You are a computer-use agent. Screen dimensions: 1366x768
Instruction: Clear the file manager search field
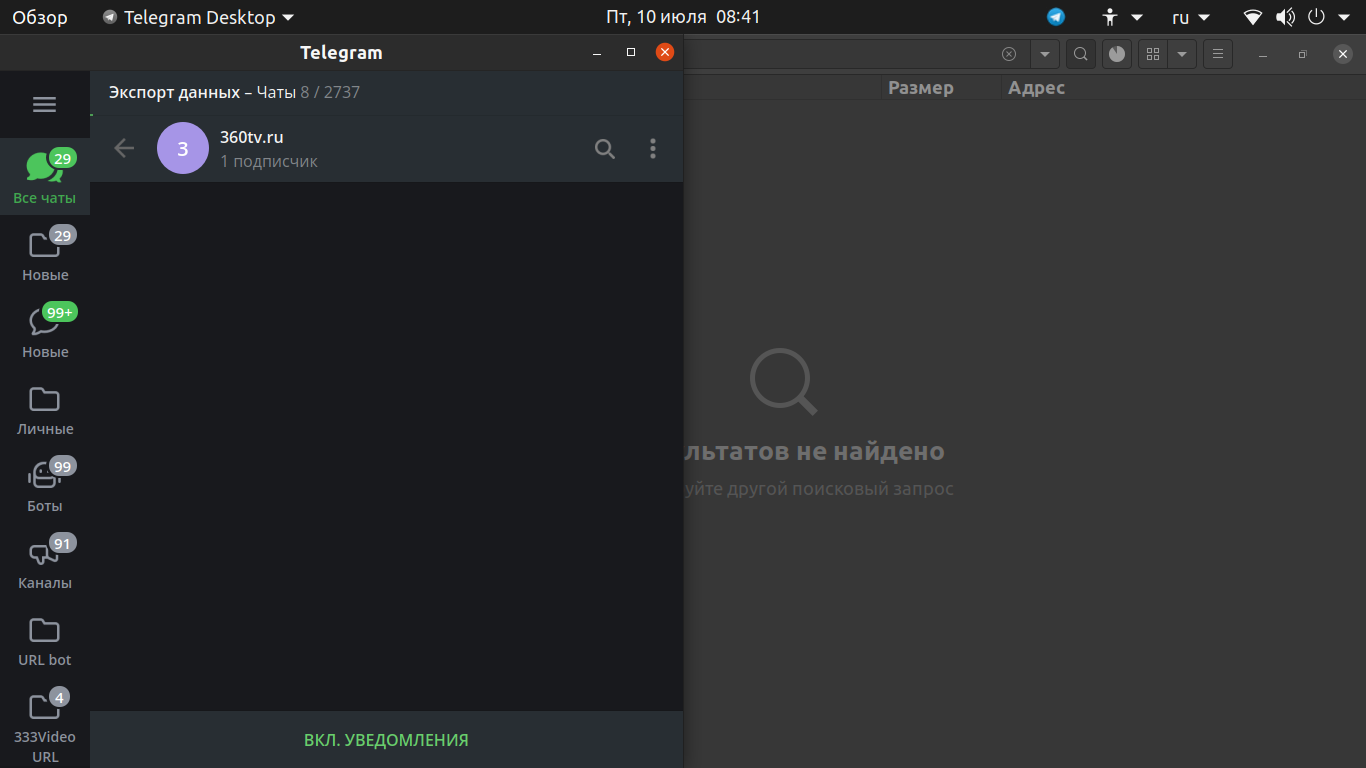[x=1009, y=54]
